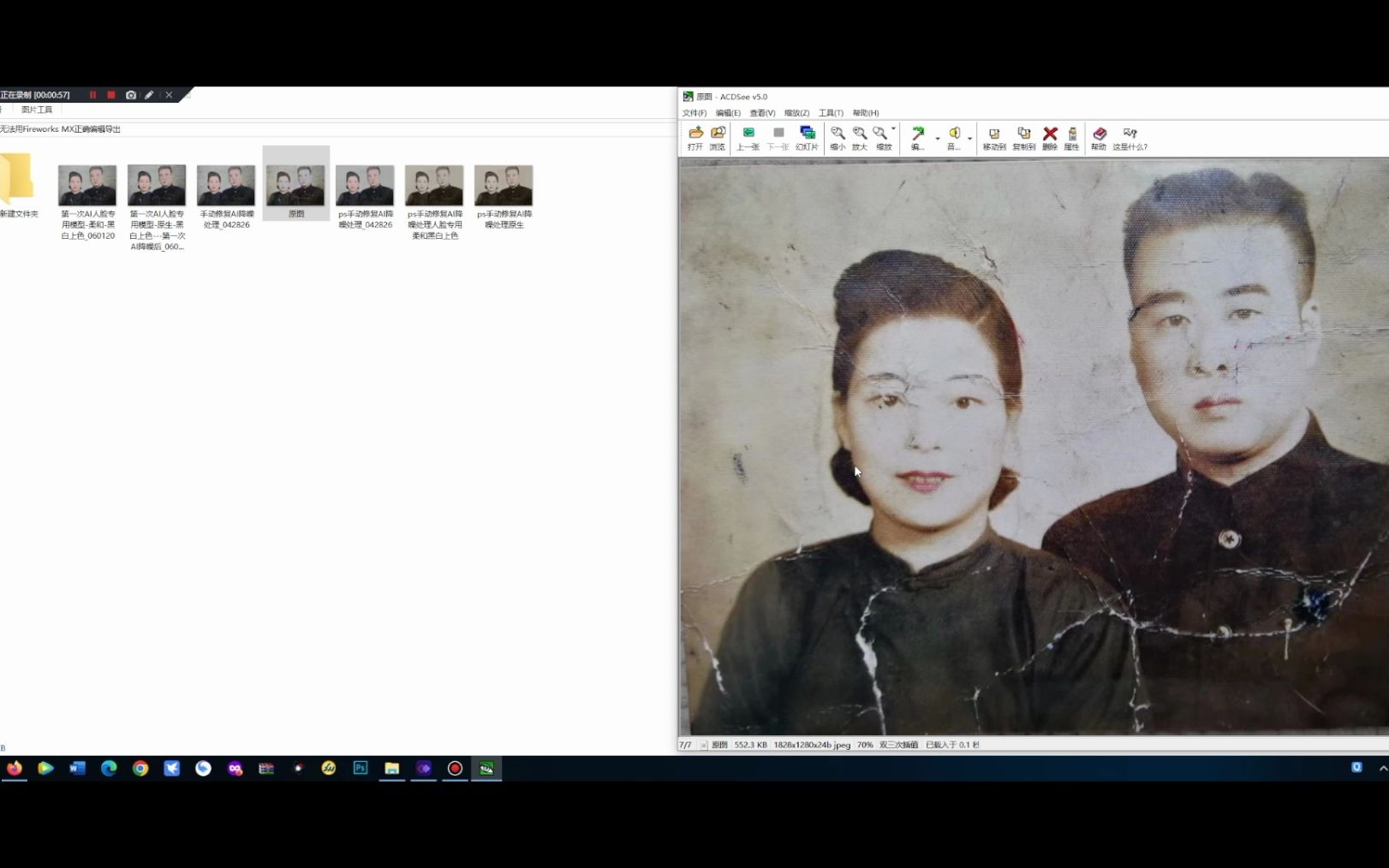Screen dimensions: 1389x868
Task: Click status bar file size 552.3 KB
Action: pos(750,745)
